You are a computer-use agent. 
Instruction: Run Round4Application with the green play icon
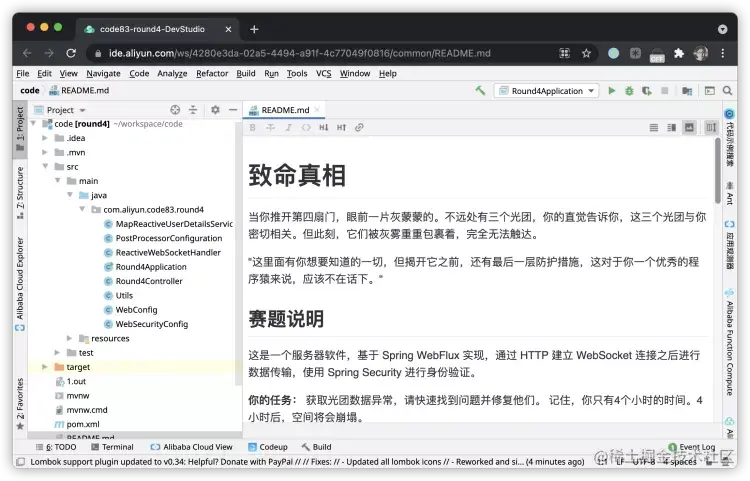click(x=611, y=90)
